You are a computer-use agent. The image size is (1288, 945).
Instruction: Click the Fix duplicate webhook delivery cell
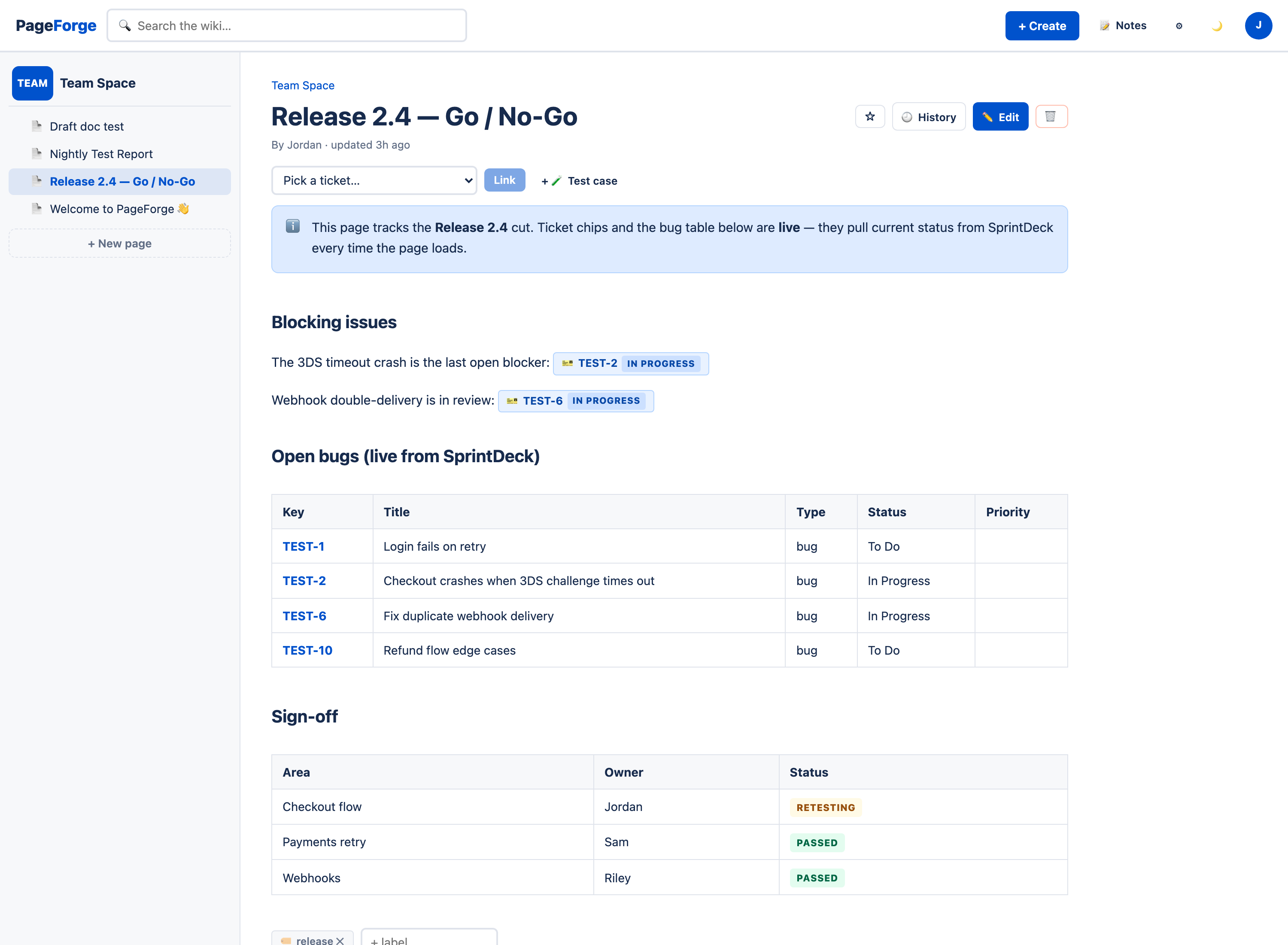point(579,616)
